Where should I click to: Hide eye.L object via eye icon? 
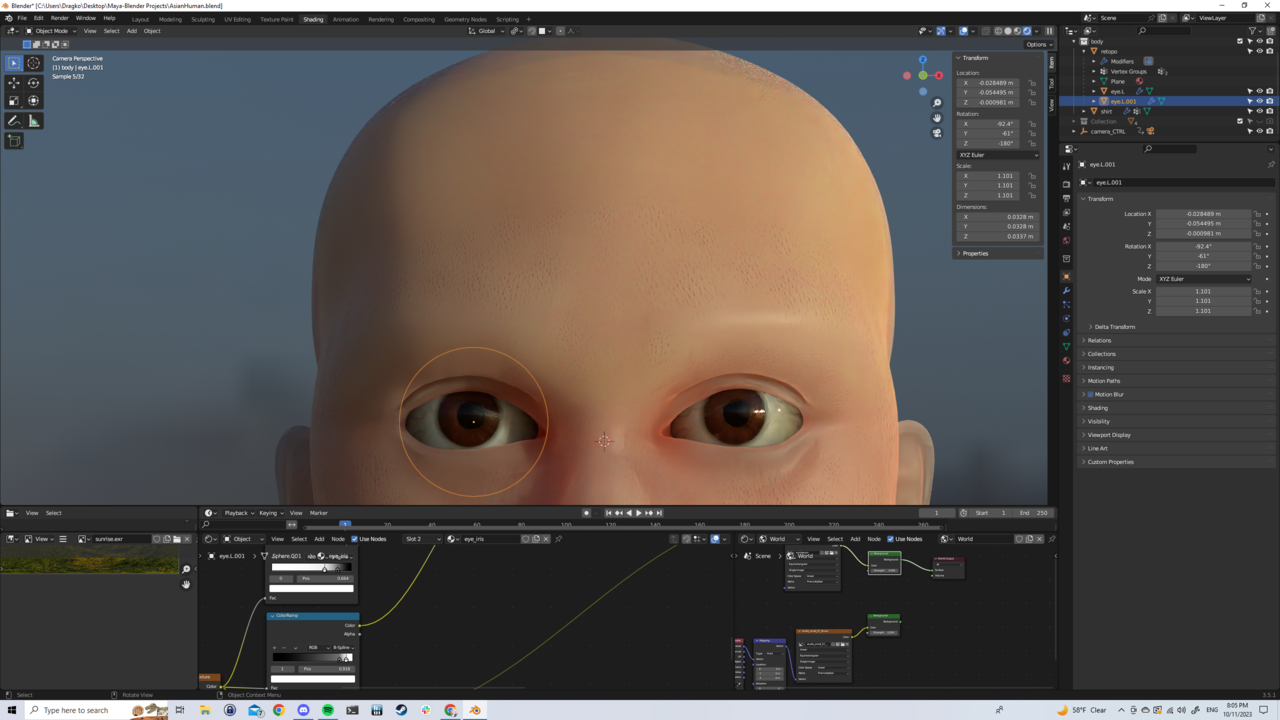pyautogui.click(x=1259, y=91)
